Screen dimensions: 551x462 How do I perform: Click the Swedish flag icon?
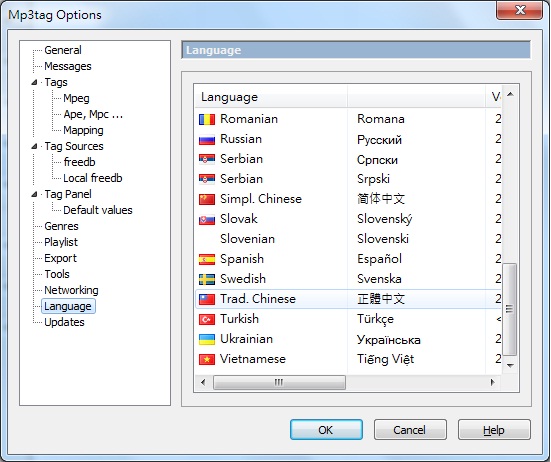point(207,280)
